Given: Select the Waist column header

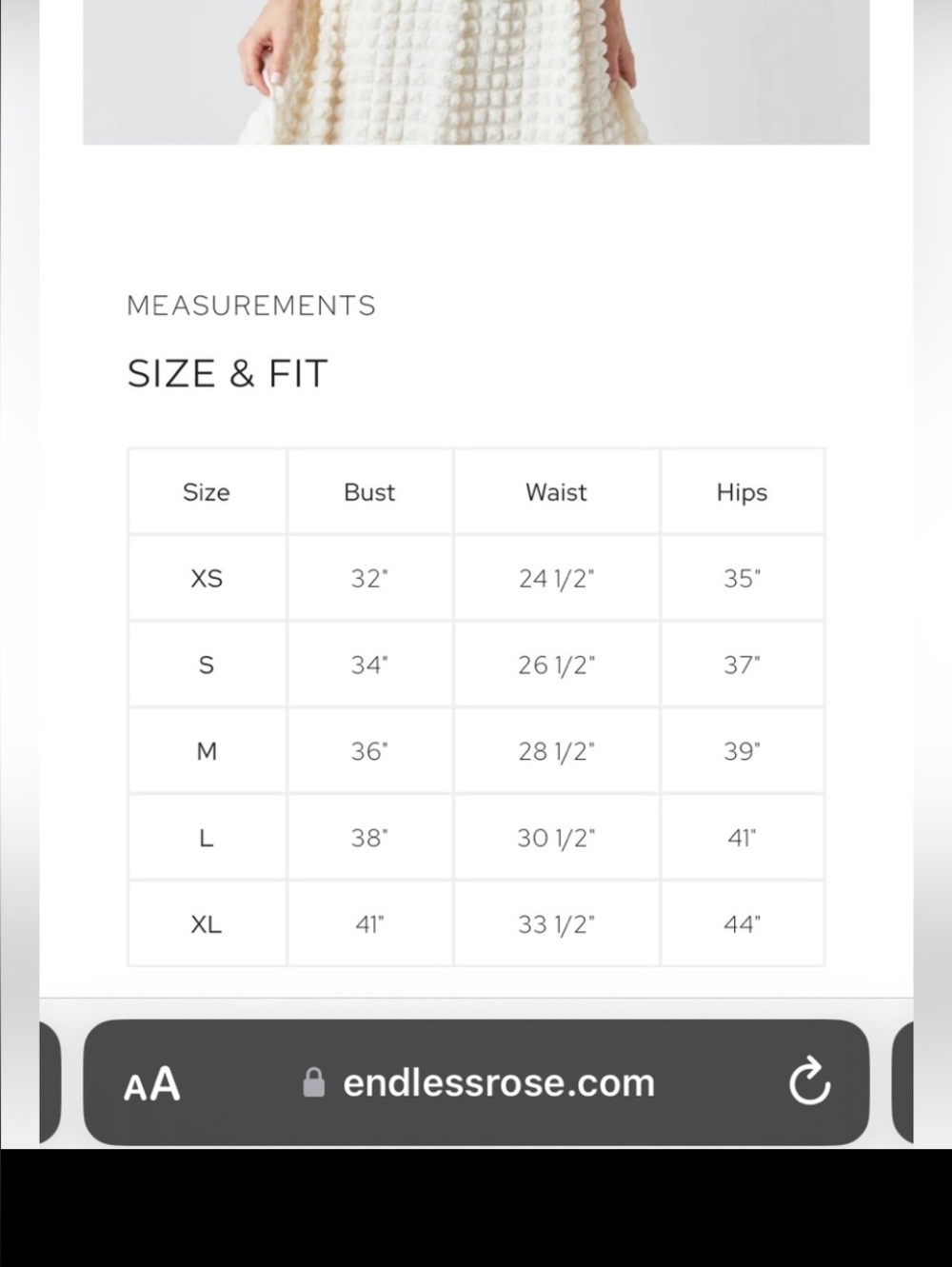Looking at the screenshot, I should click(556, 492).
